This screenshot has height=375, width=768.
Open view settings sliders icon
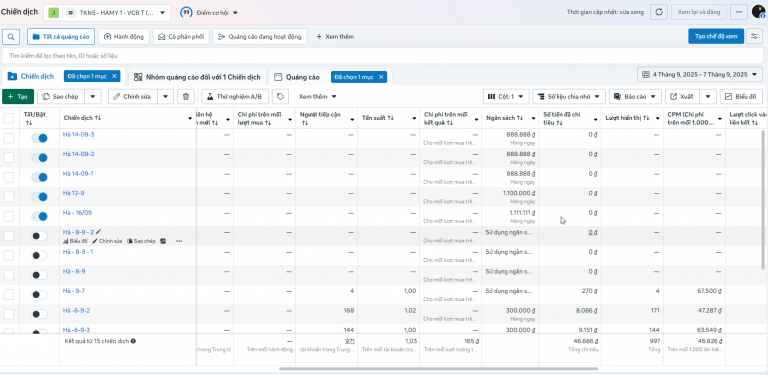coord(754,37)
